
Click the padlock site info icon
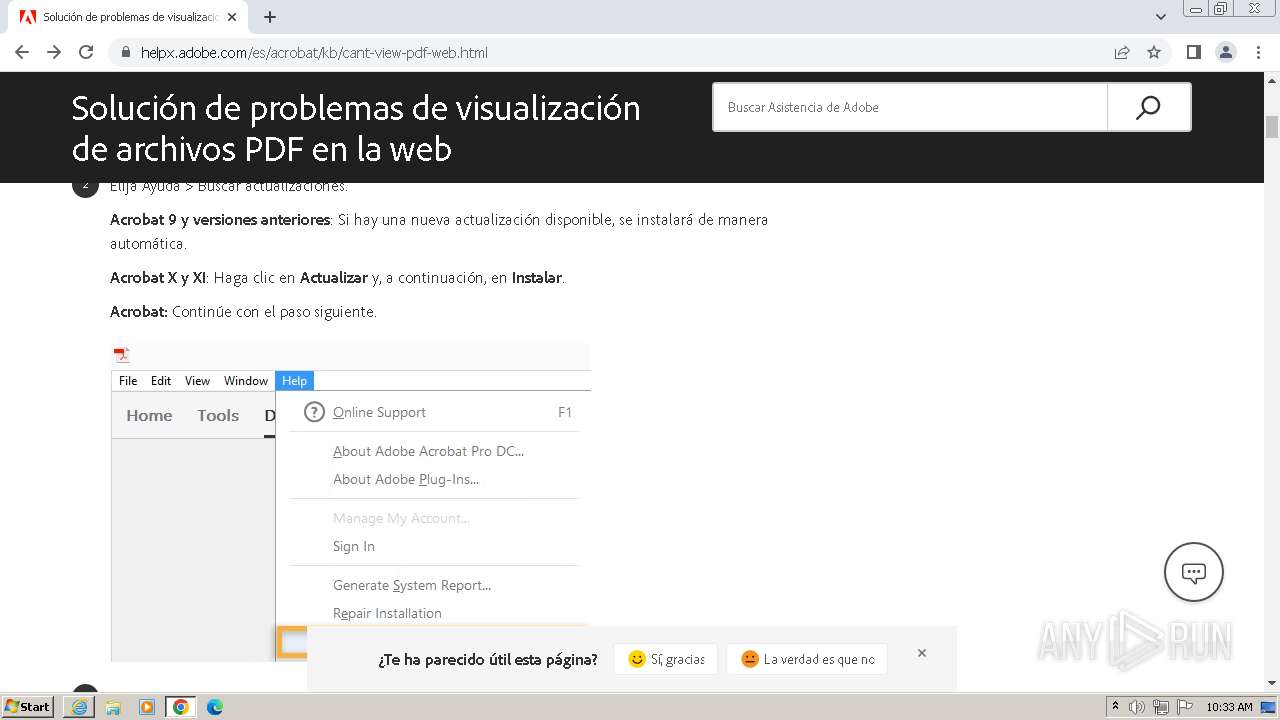[126, 52]
